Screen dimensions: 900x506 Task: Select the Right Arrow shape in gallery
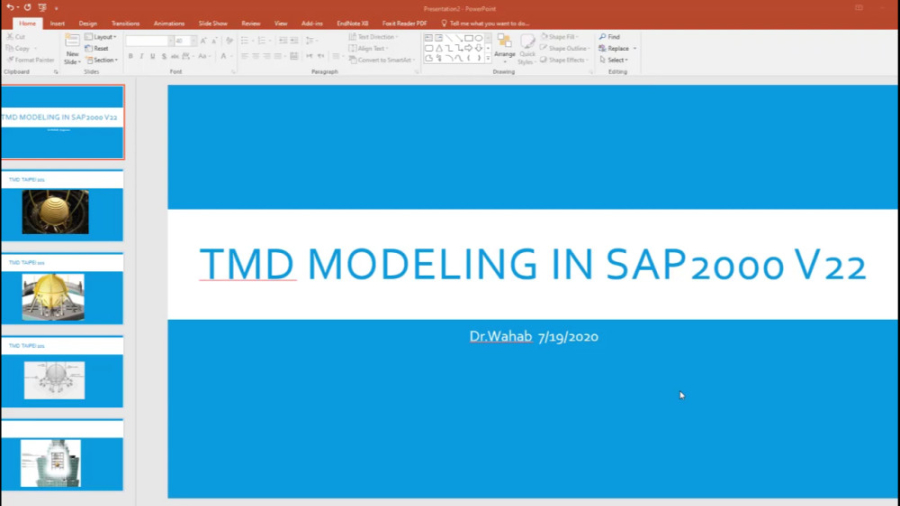click(x=468, y=48)
